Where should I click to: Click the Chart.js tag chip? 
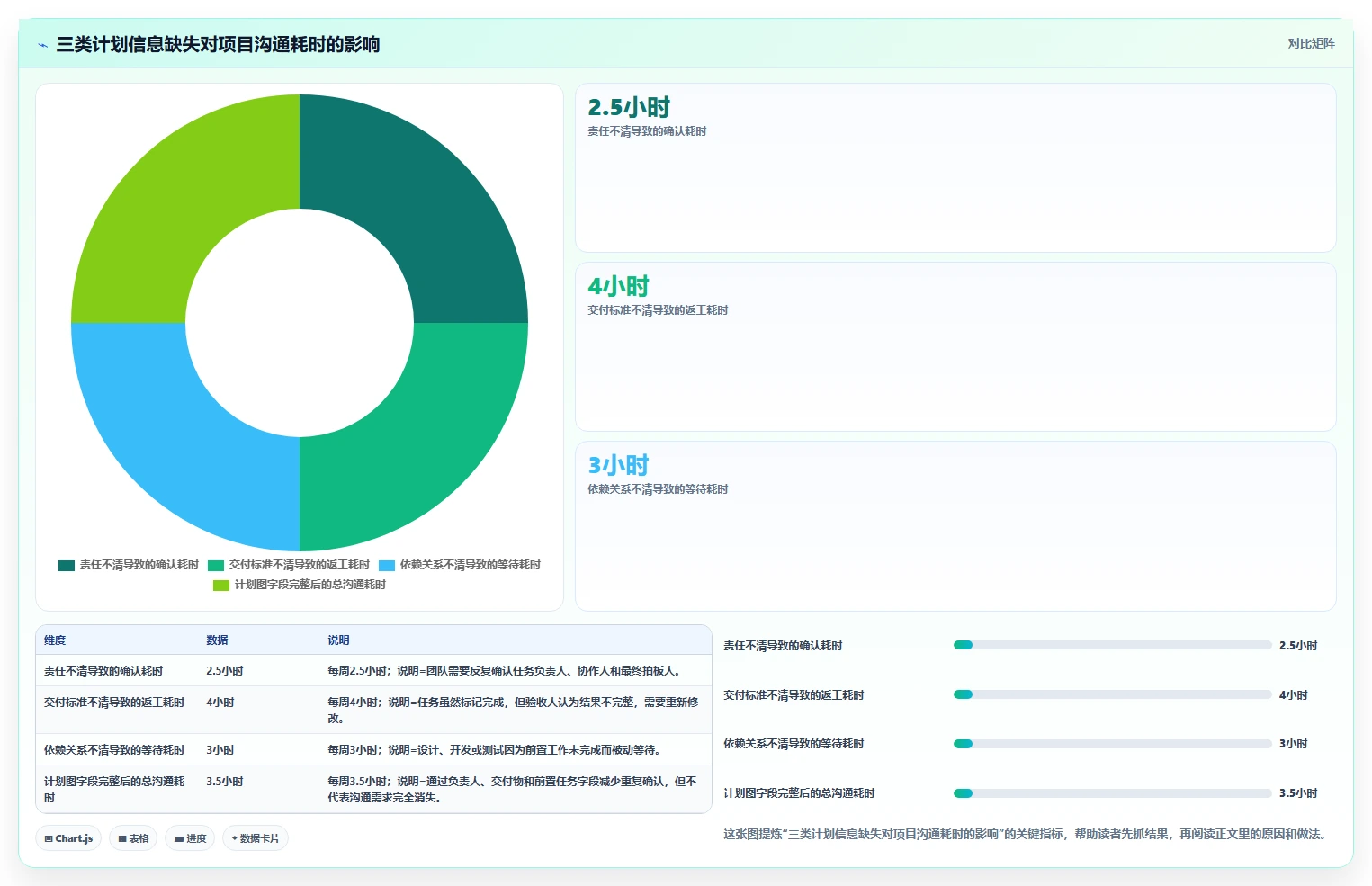68,838
